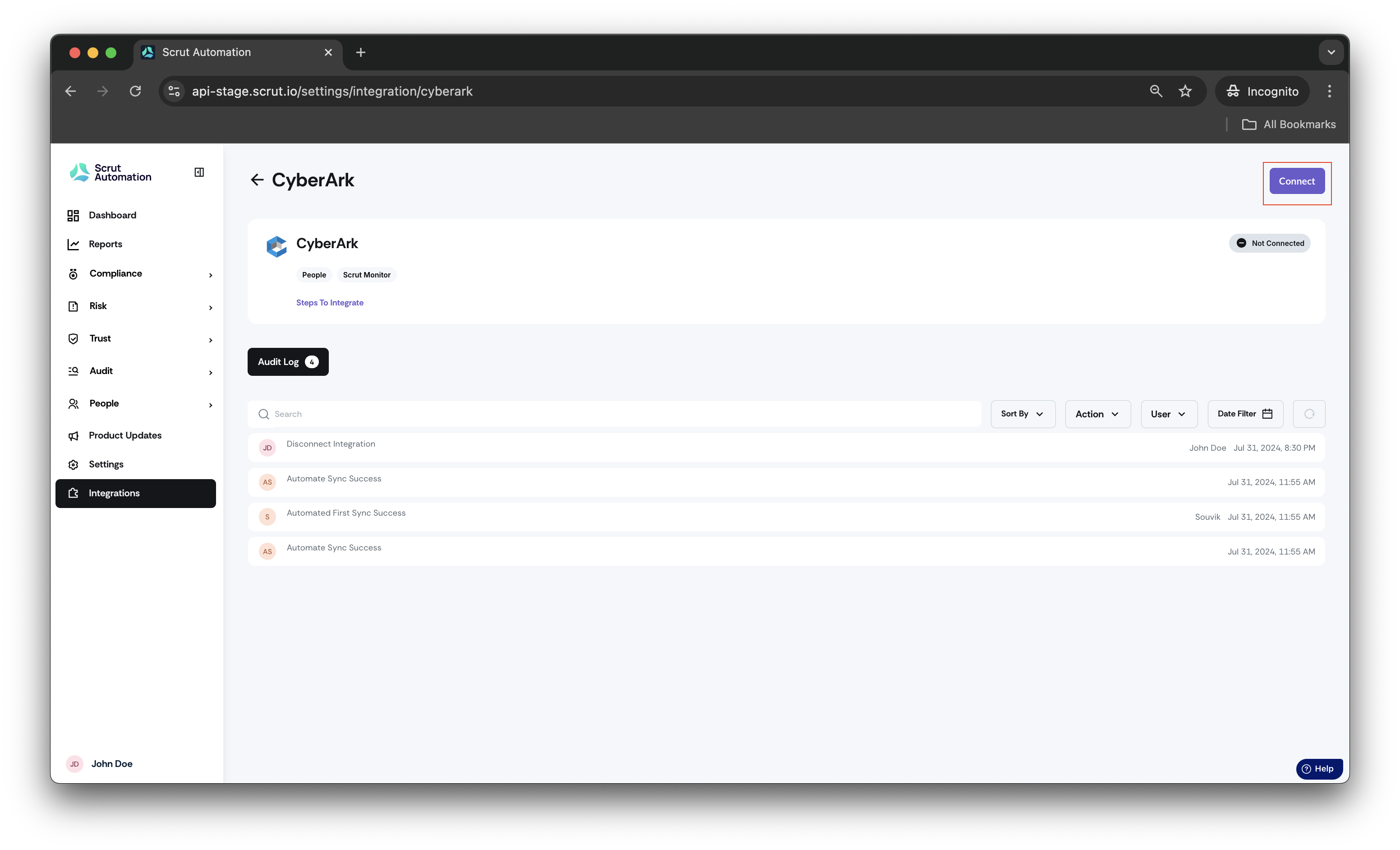Expand the Compliance menu

click(x=140, y=274)
